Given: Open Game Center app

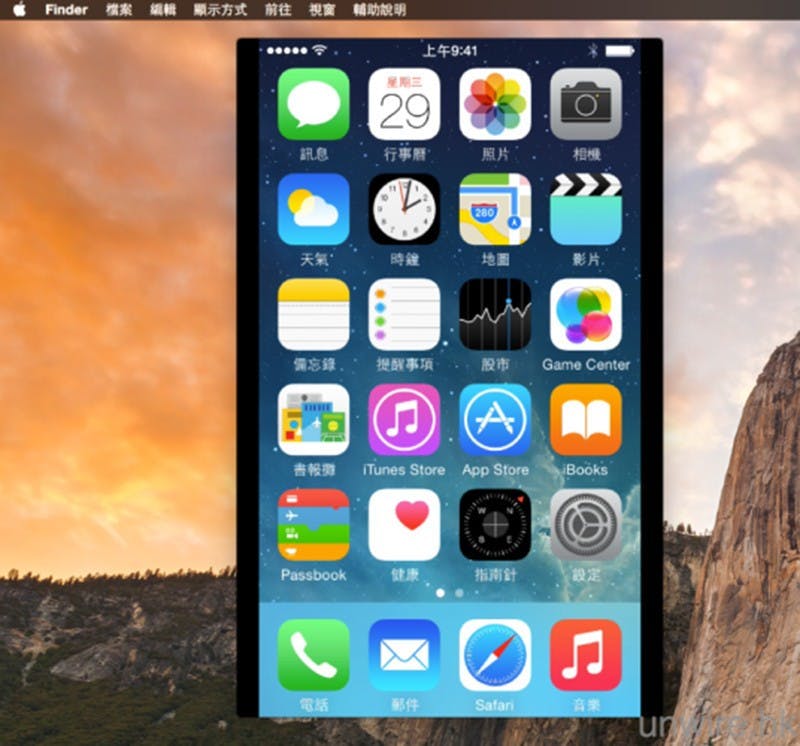Looking at the screenshot, I should 586,314.
